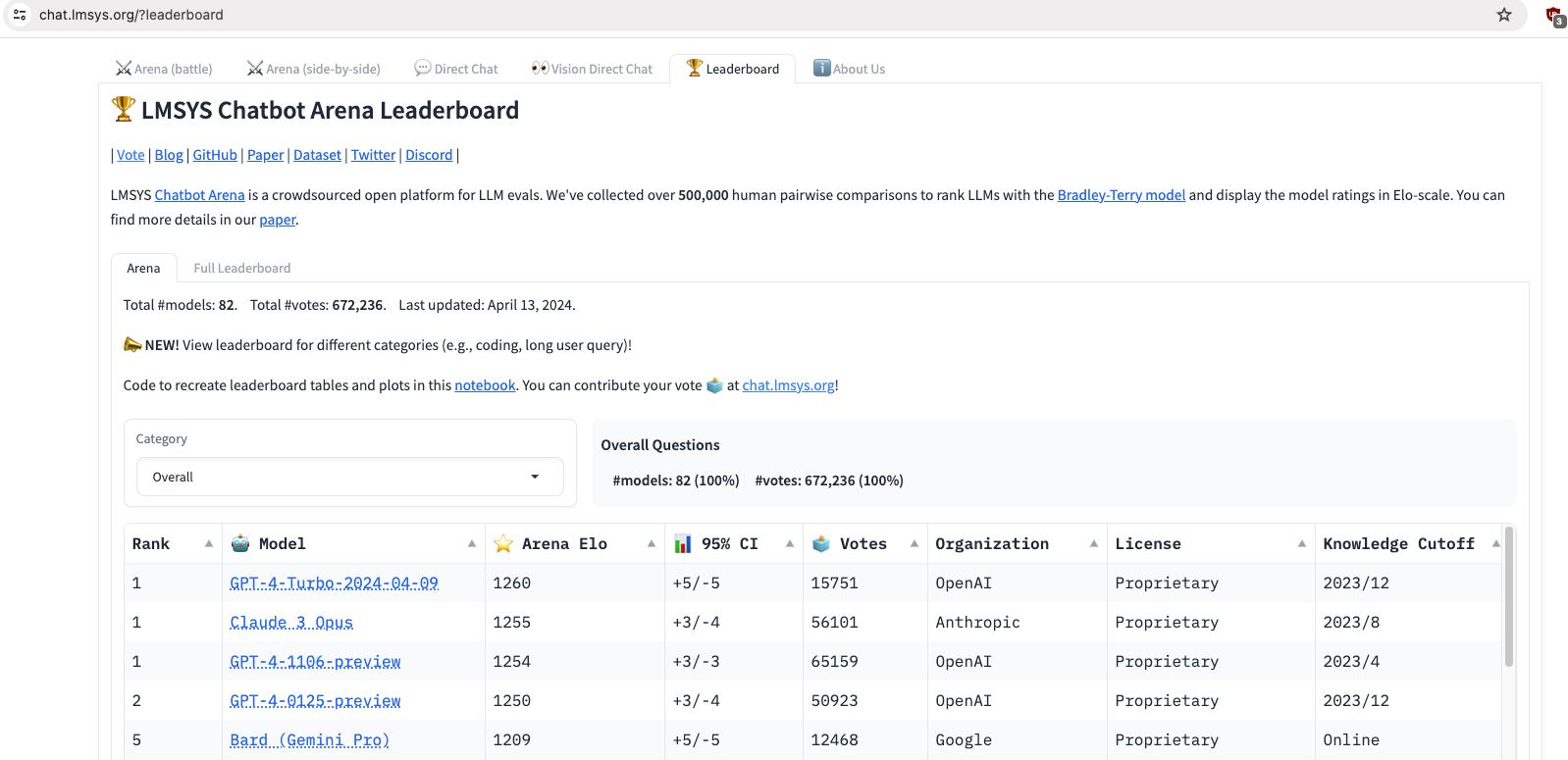Sort by License using its arrow
Image resolution: width=1568 pixels, height=760 pixels.
(1302, 543)
